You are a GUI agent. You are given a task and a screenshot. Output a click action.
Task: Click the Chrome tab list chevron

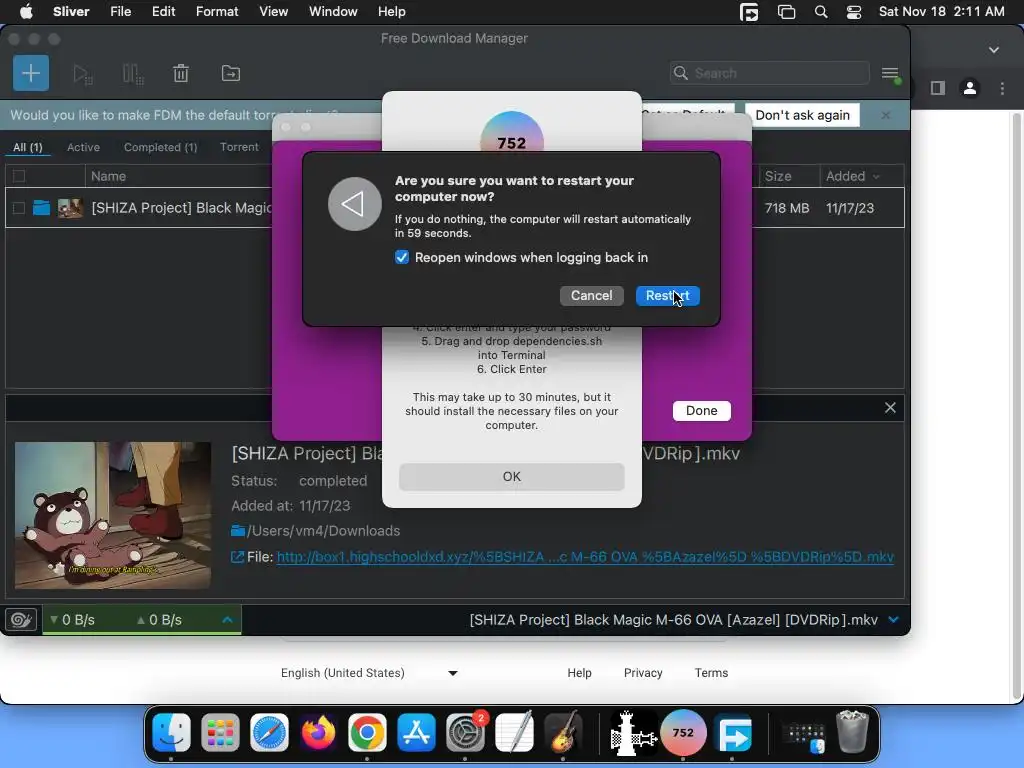point(993,50)
